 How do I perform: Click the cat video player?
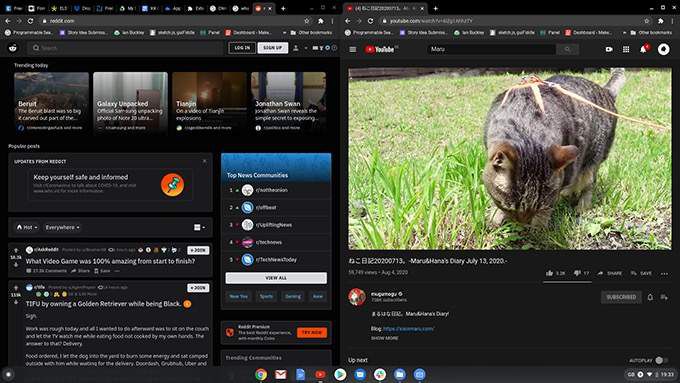pos(510,159)
